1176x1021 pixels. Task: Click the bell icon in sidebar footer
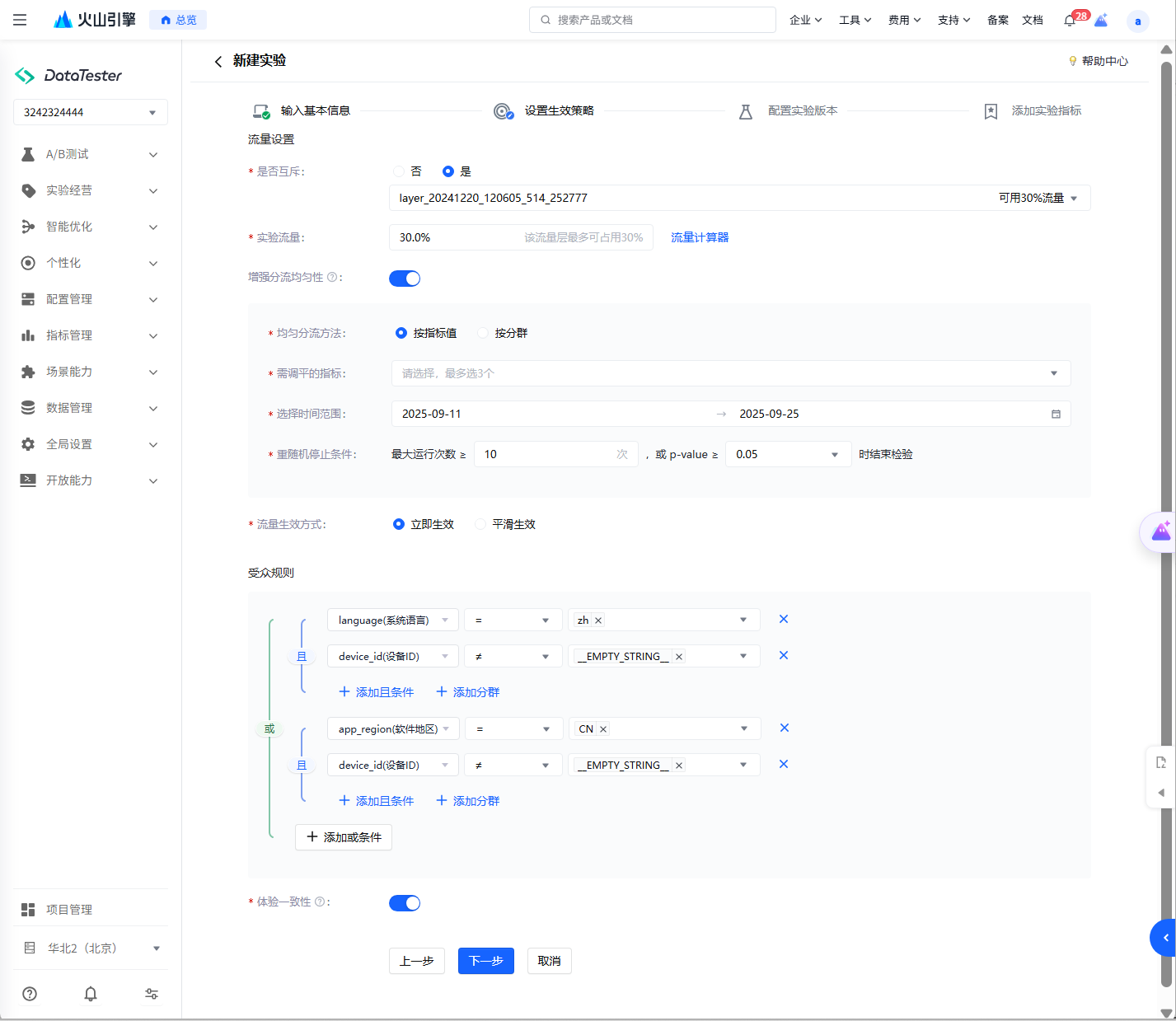click(x=91, y=994)
